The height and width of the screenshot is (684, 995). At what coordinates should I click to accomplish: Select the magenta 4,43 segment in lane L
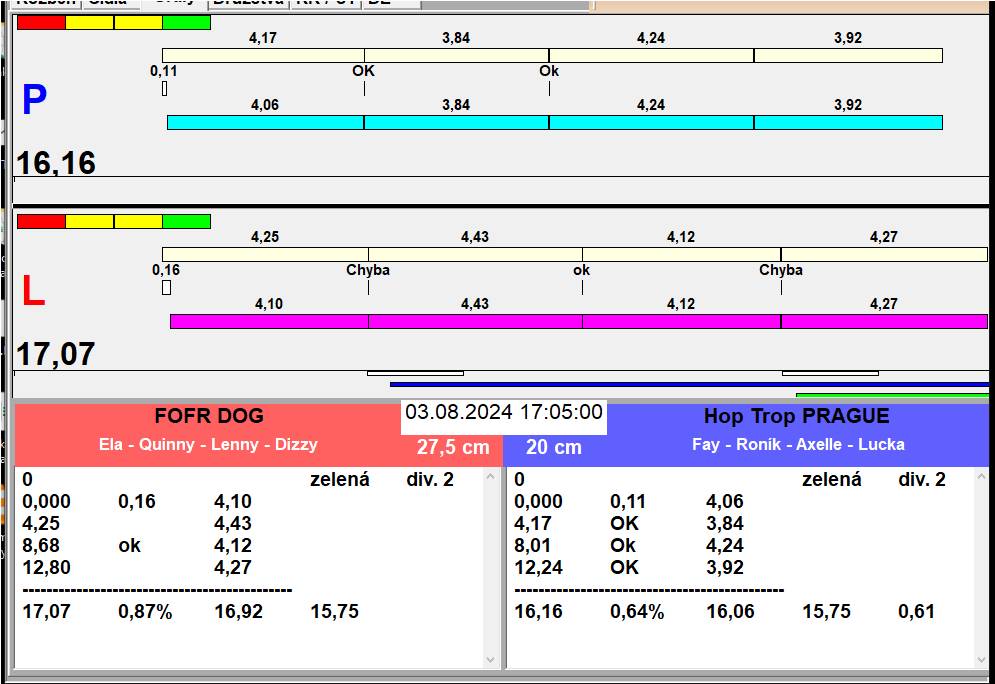pos(475,321)
